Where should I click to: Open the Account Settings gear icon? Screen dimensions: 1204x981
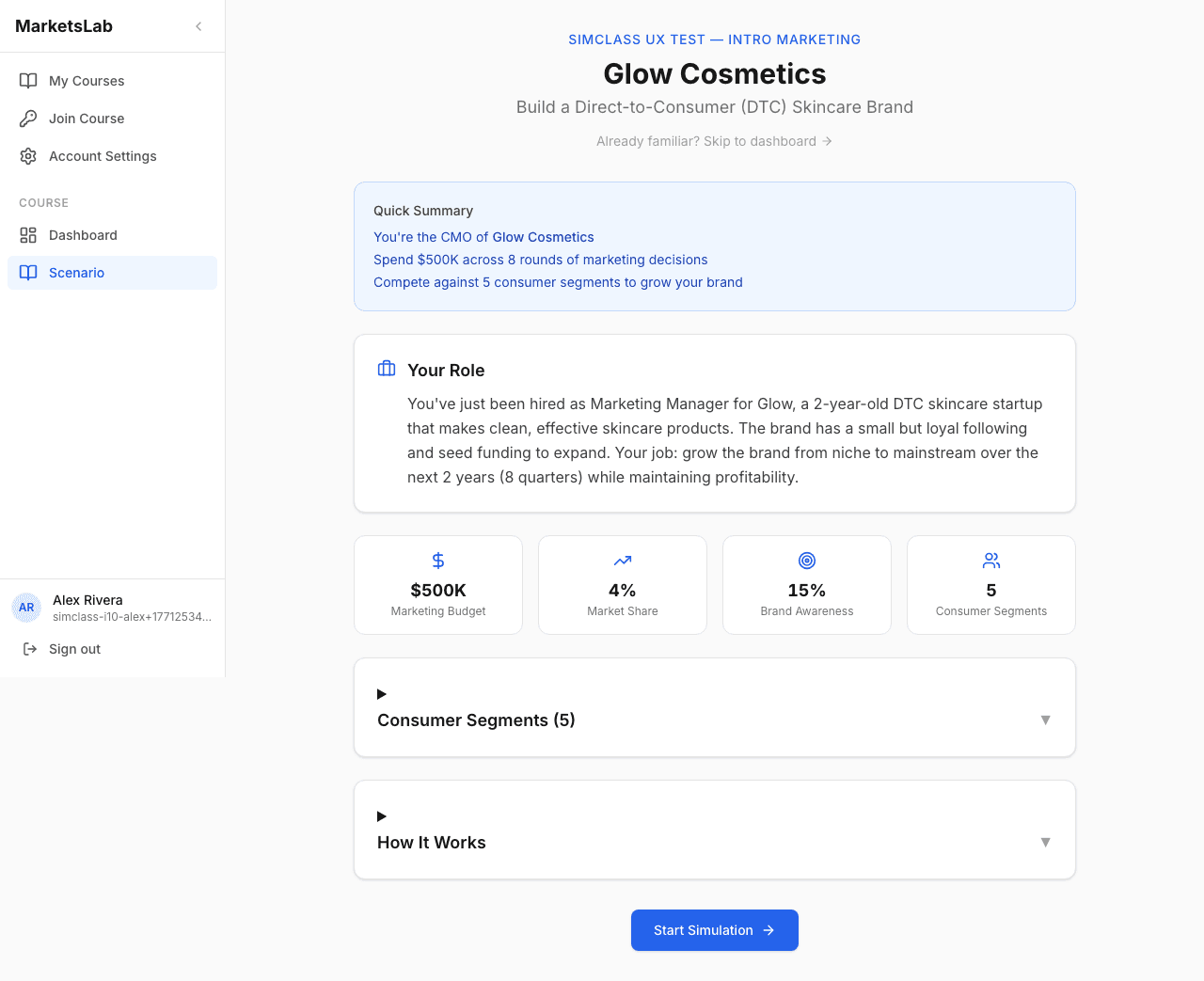pyautogui.click(x=28, y=156)
